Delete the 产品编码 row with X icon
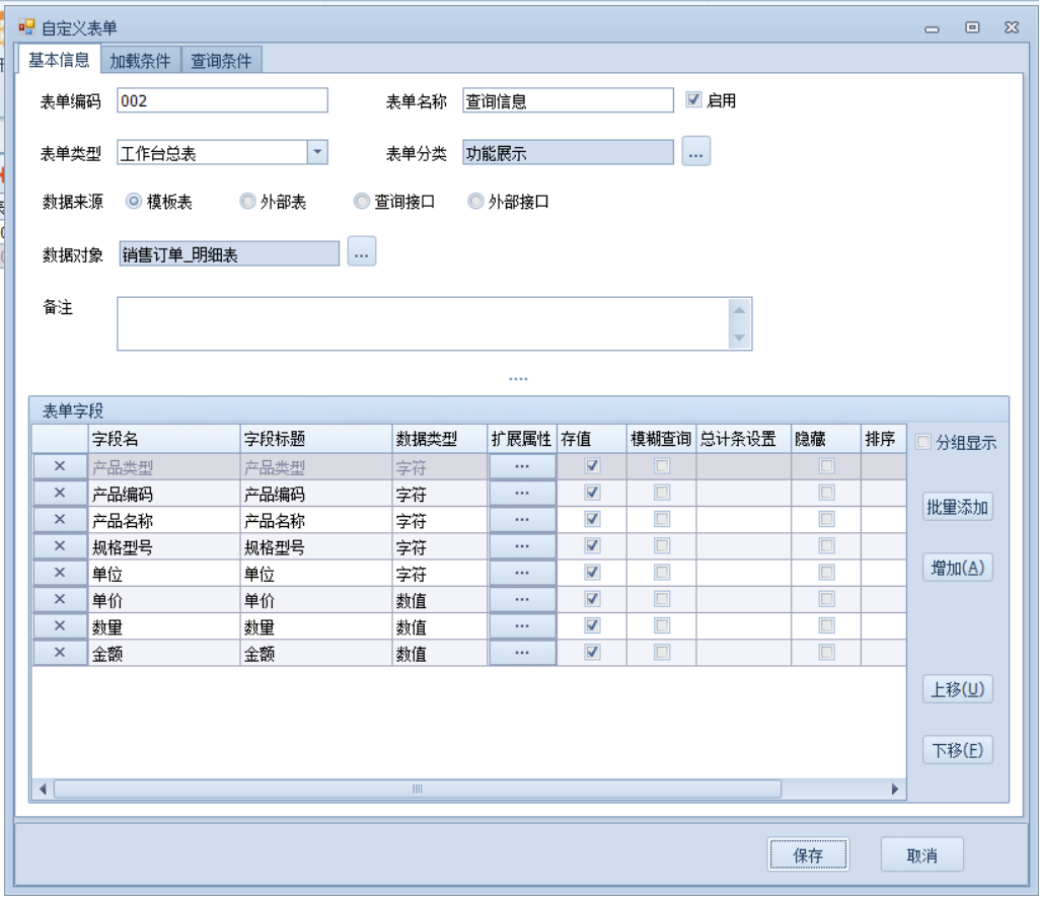This screenshot has width=1040, height=898. (x=59, y=493)
